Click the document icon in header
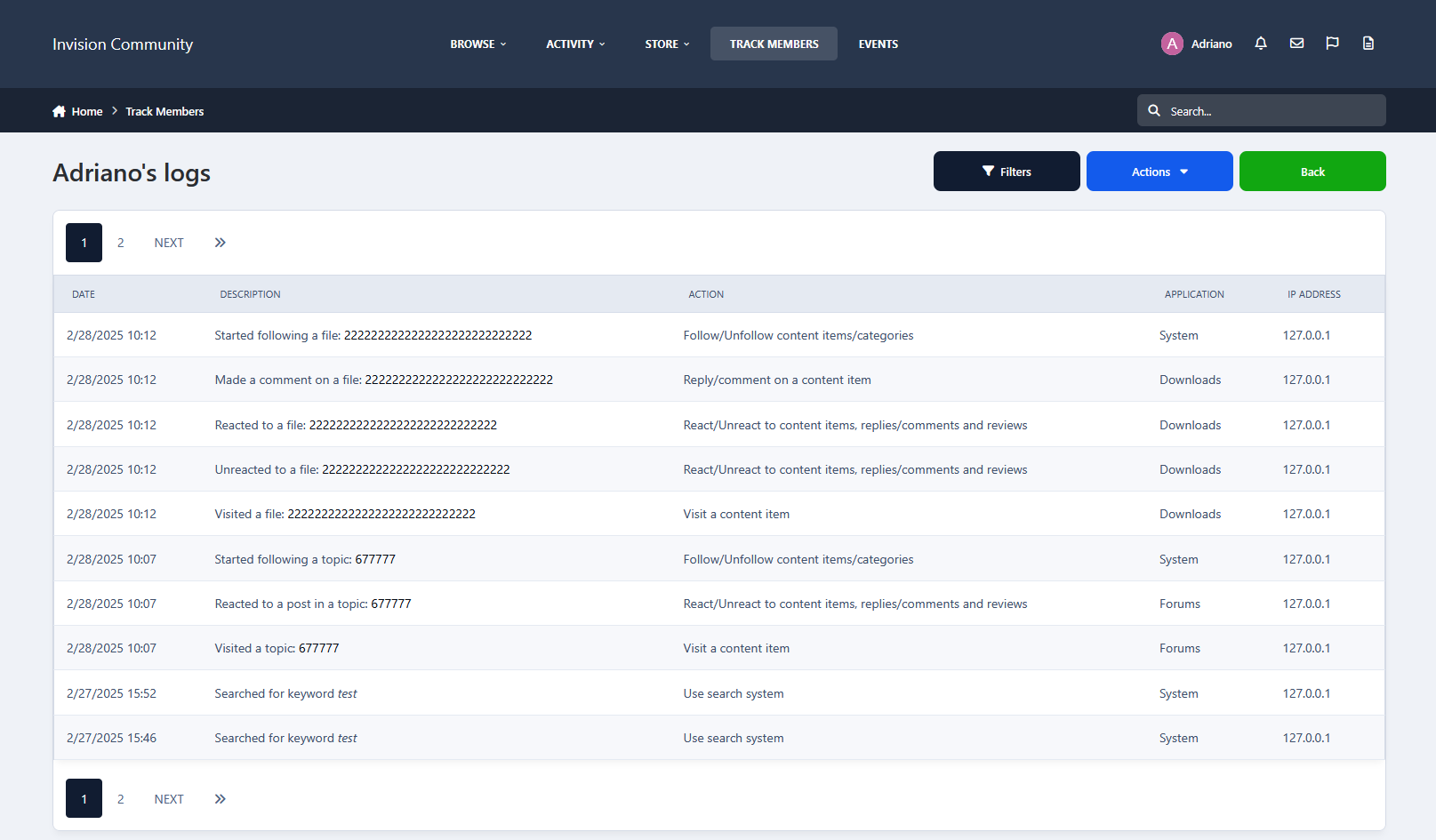 [1368, 44]
